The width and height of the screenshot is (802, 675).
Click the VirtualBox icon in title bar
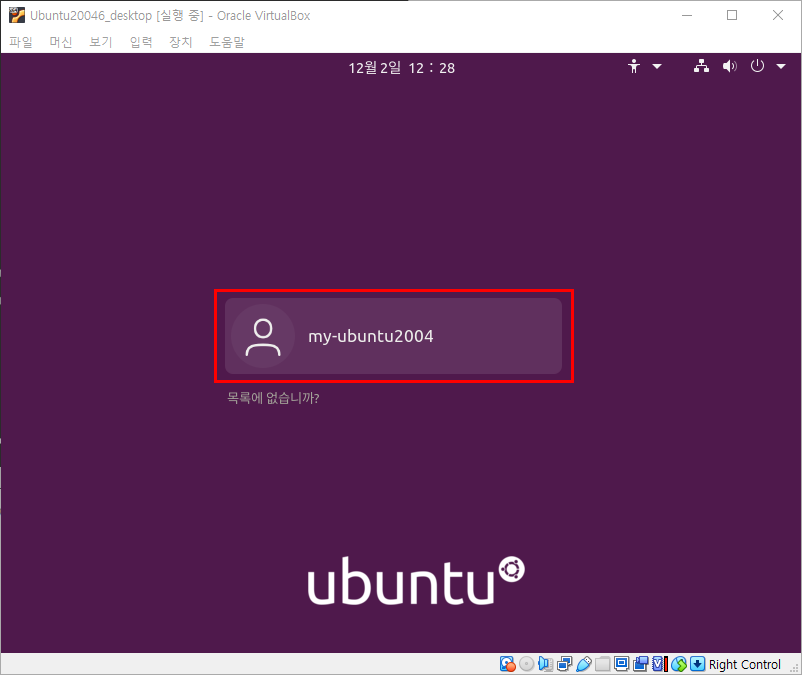click(16, 15)
